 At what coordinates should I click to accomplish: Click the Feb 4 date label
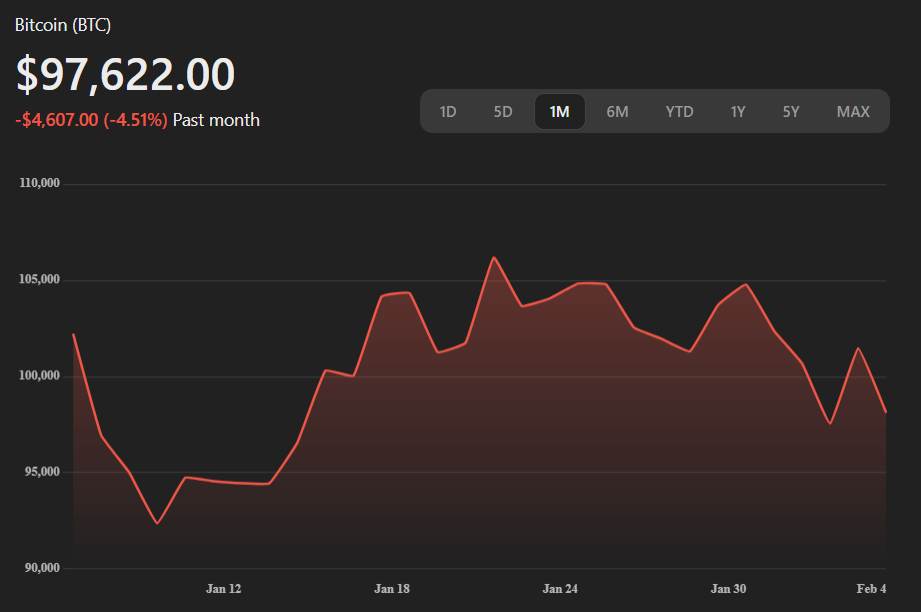pyautogui.click(x=871, y=589)
